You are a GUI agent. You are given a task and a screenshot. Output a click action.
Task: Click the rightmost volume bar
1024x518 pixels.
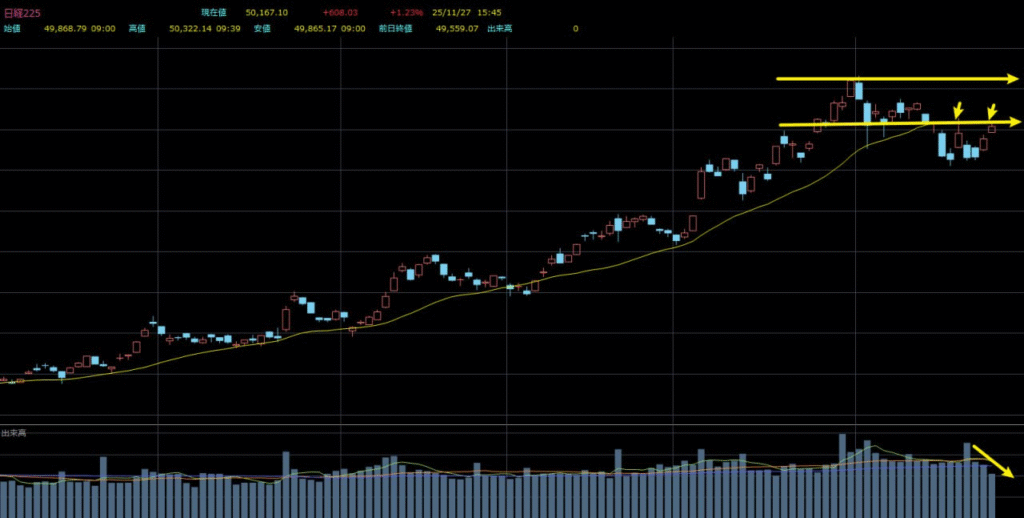coord(992,495)
